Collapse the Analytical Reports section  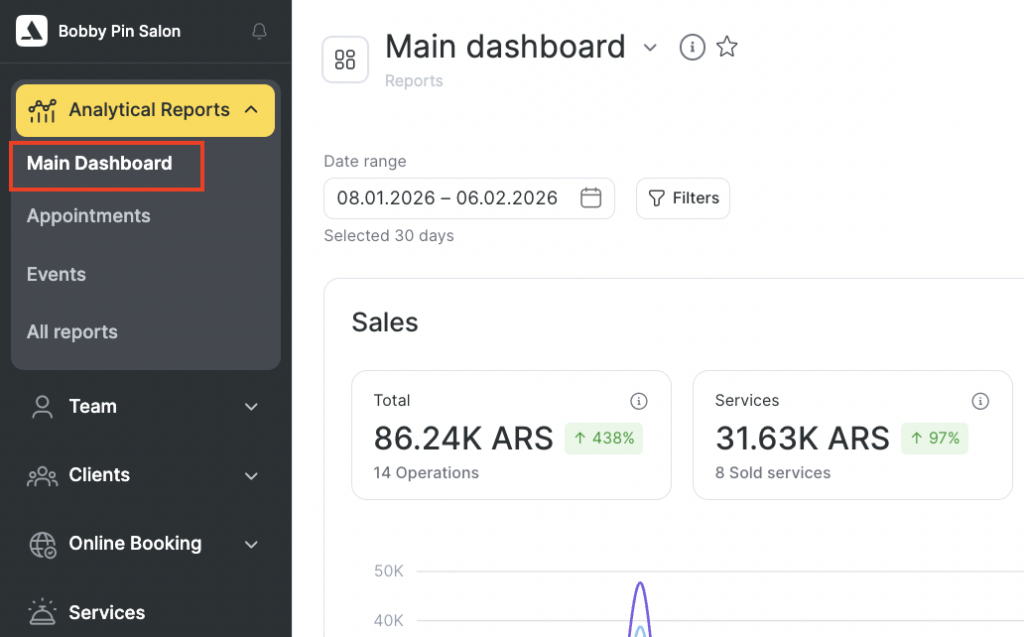tap(251, 110)
